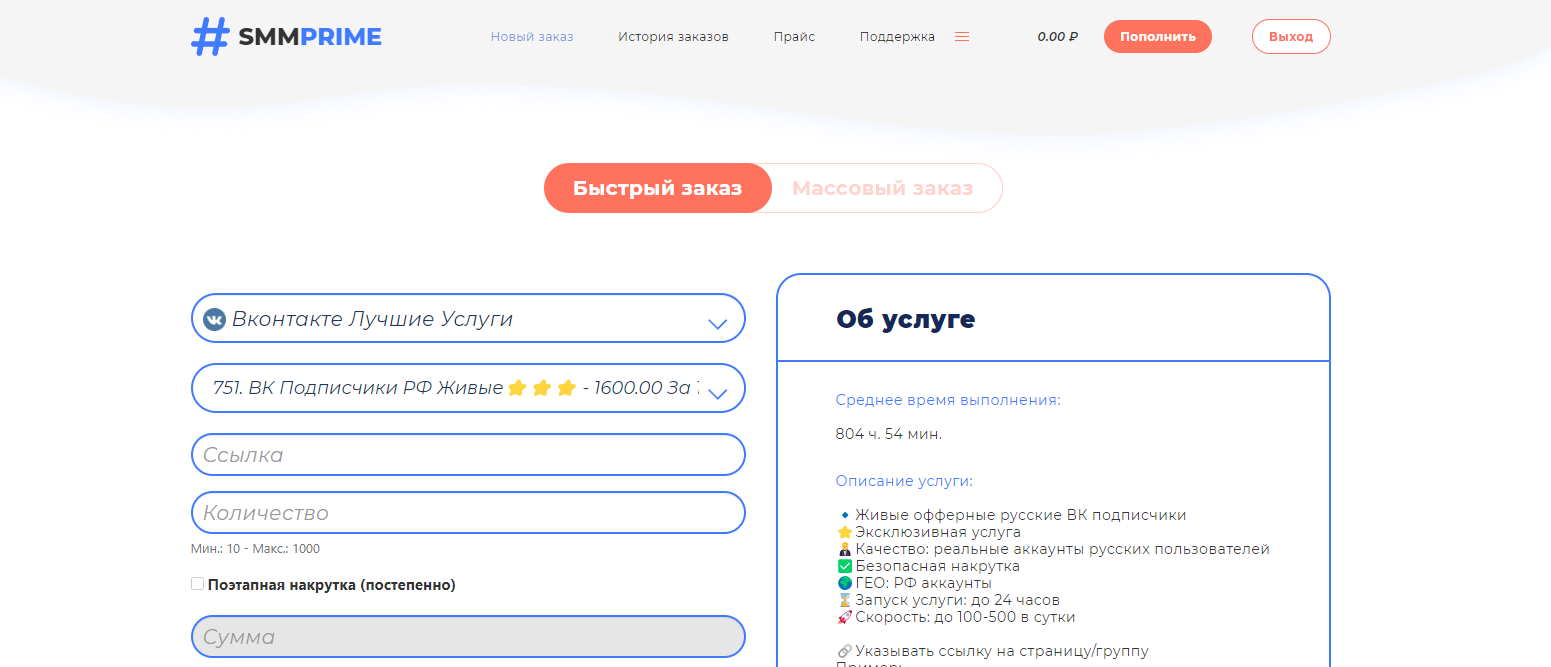Click the Выход logout button

[x=1291, y=37]
